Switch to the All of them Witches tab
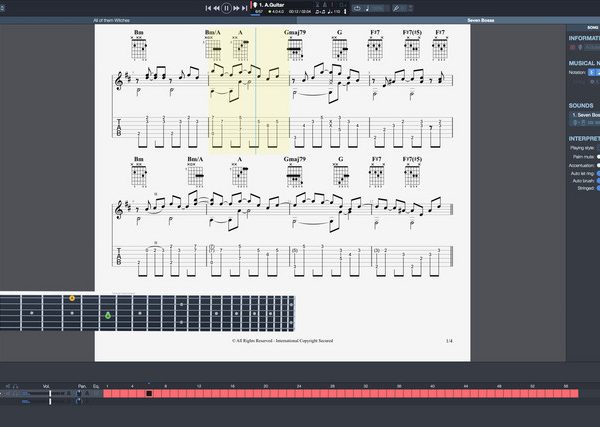 [111, 20]
